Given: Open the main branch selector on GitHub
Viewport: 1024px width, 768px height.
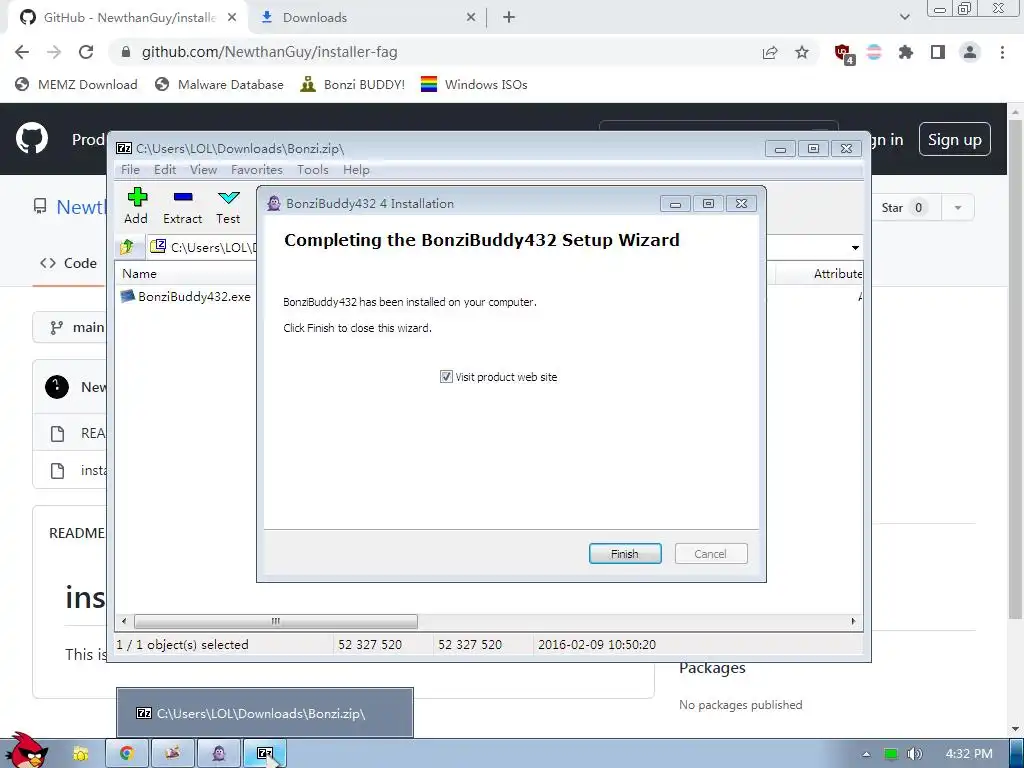Looking at the screenshot, I should click(69, 327).
